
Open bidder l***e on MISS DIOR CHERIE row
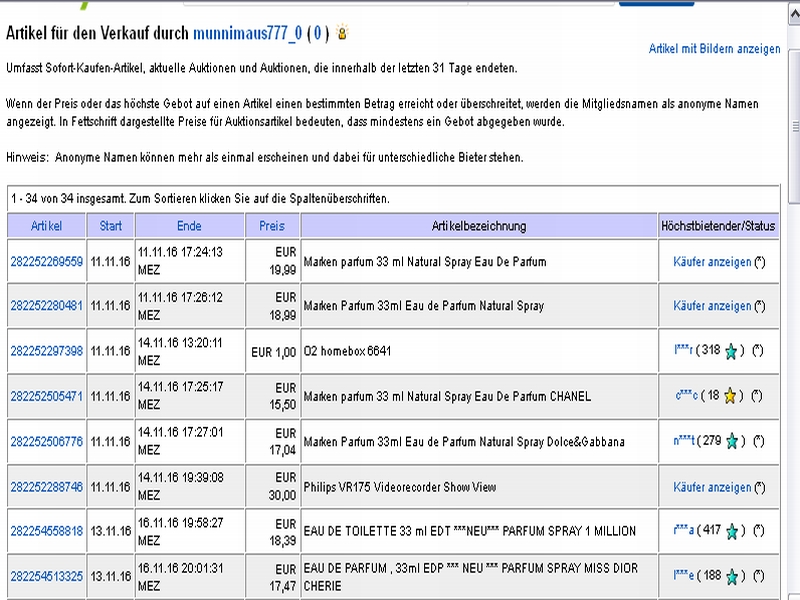684,576
